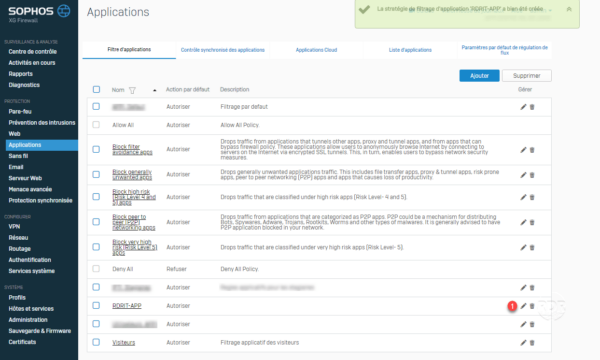Delete the RDRIT-APP policy via trash icon
Screen dimensions: 600x360
[x=532, y=306]
